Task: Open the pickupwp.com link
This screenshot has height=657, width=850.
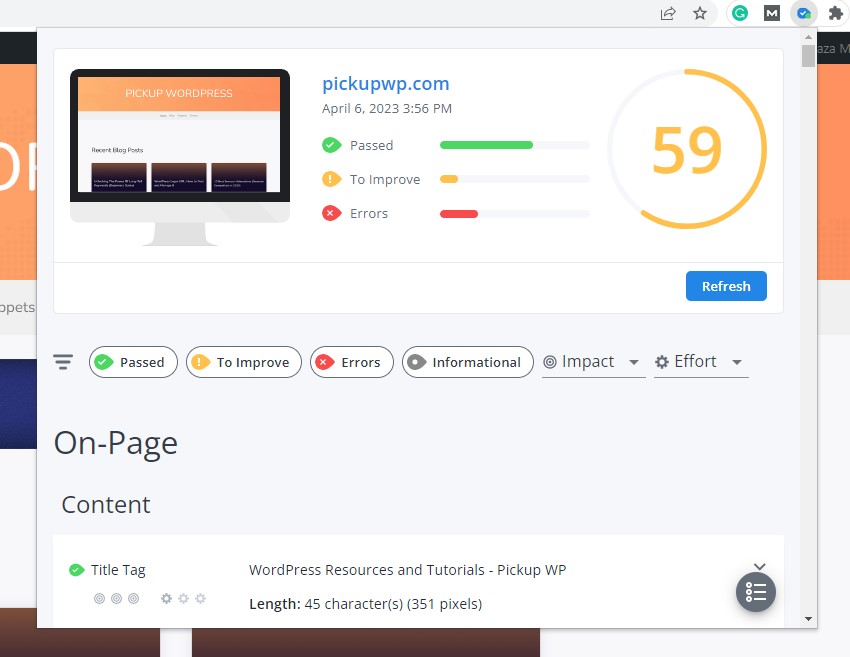Action: [385, 83]
